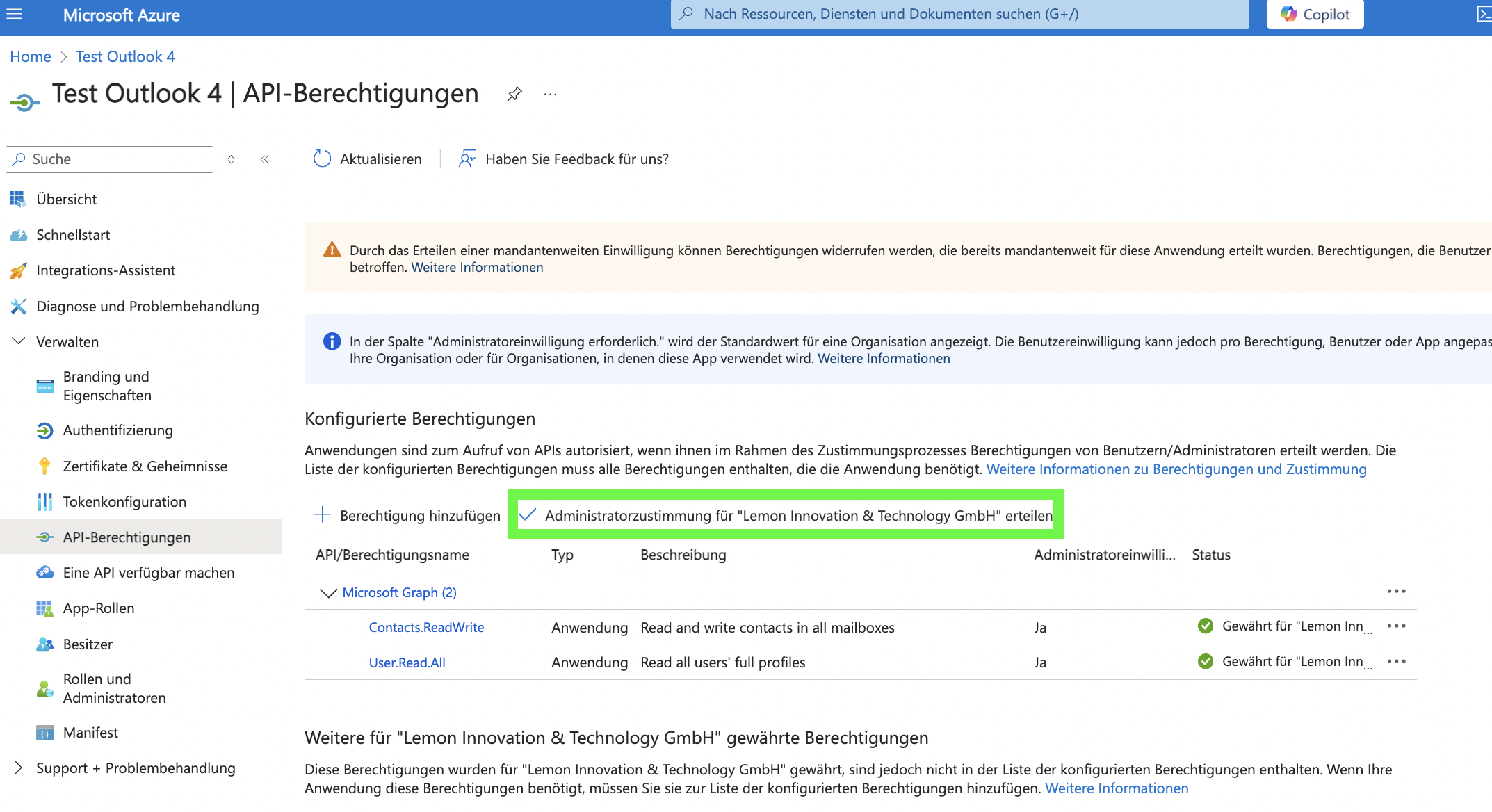Collapse the Microsoft Graph (2) permission group

pyautogui.click(x=327, y=593)
